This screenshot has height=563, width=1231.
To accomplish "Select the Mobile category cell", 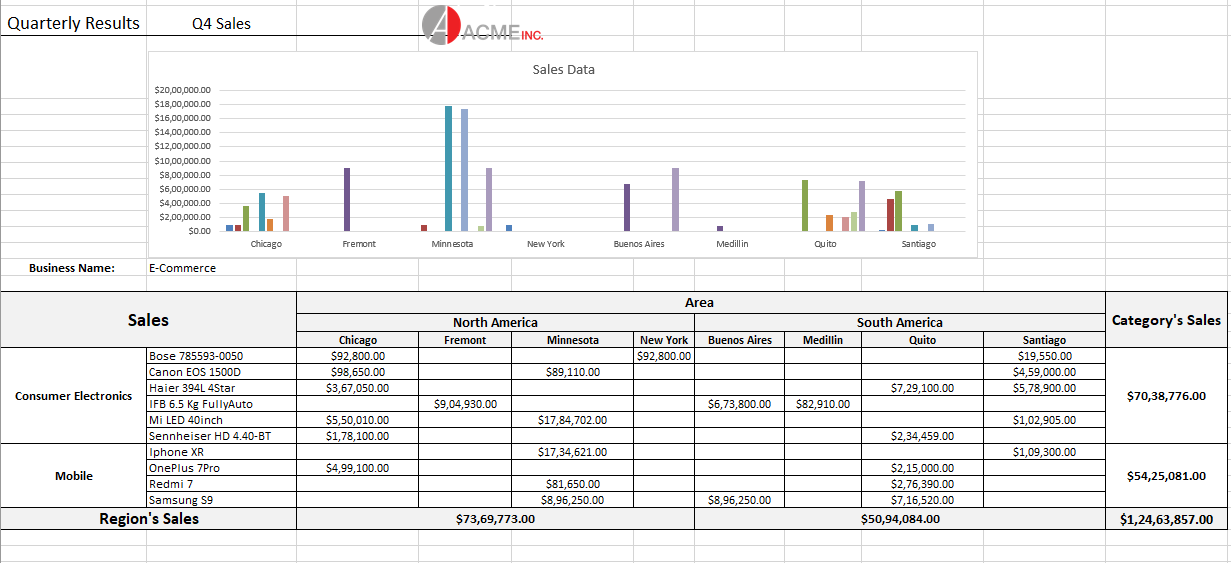I will click(74, 476).
